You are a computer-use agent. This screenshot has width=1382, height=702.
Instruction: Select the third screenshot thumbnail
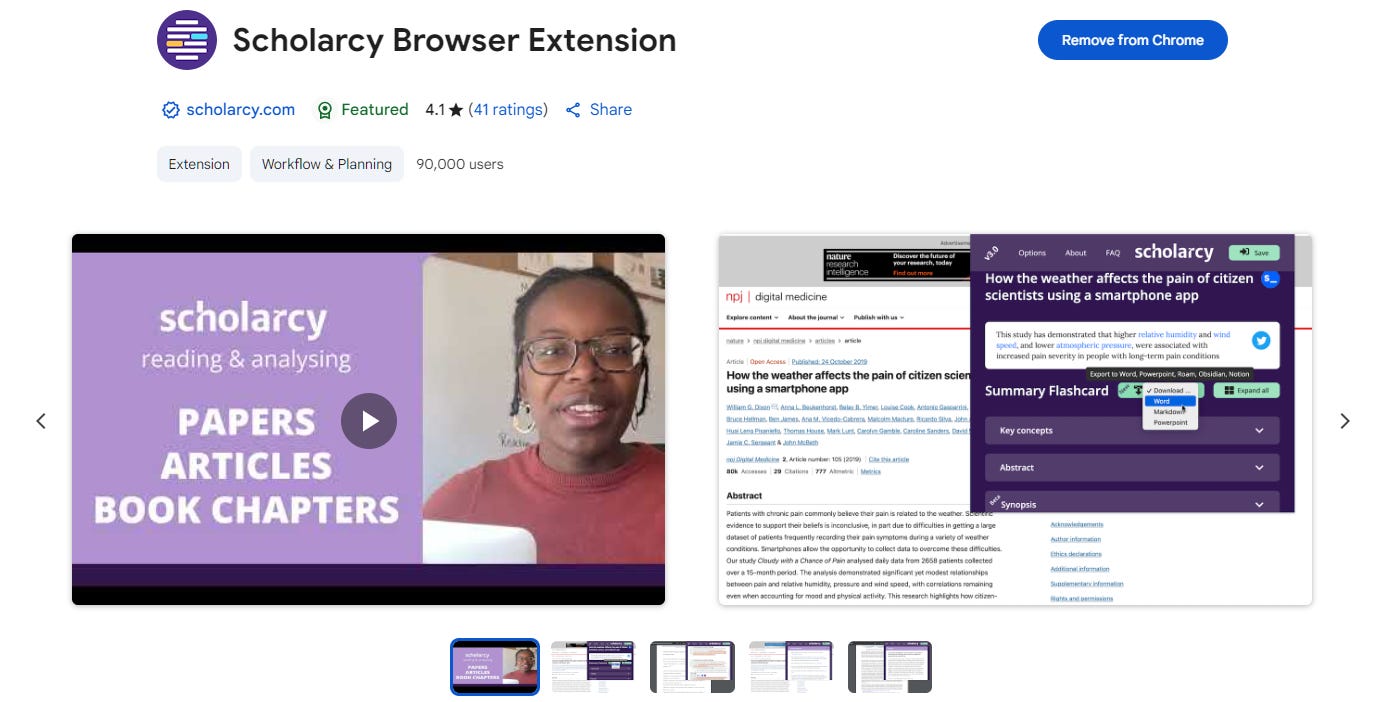pos(692,667)
